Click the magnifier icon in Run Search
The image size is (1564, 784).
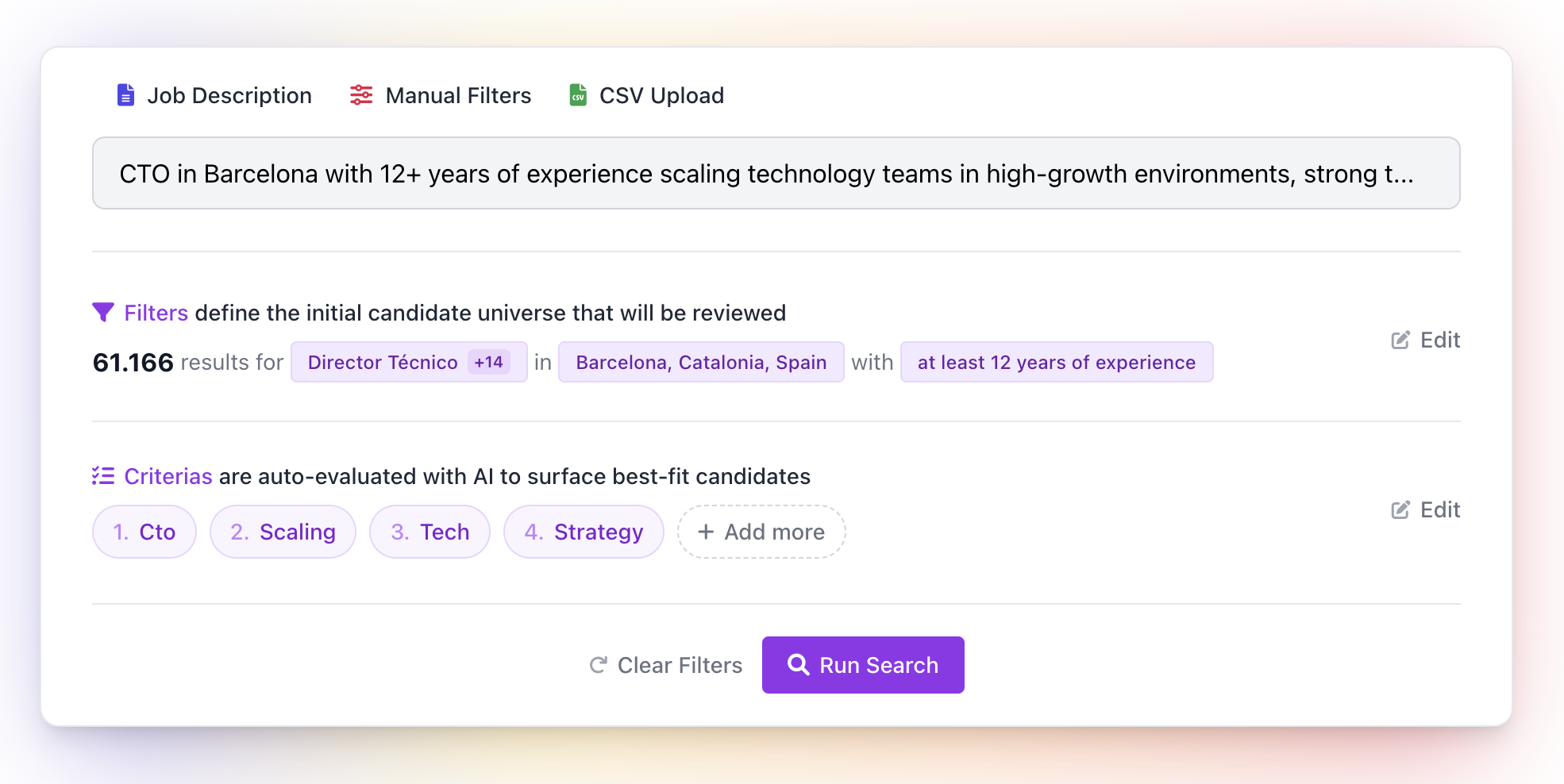click(x=798, y=664)
